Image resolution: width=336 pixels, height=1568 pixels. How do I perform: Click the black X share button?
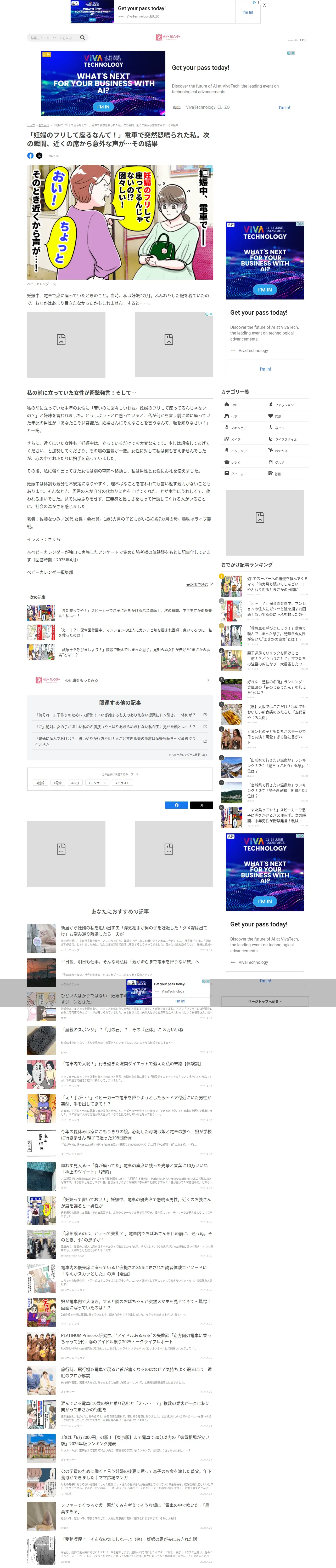(x=202, y=805)
